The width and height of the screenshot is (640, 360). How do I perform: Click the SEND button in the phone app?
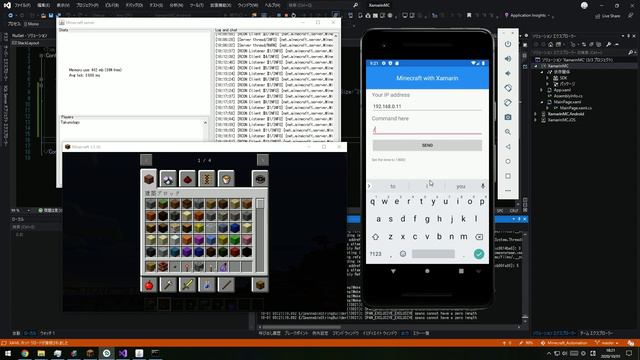pos(427,145)
